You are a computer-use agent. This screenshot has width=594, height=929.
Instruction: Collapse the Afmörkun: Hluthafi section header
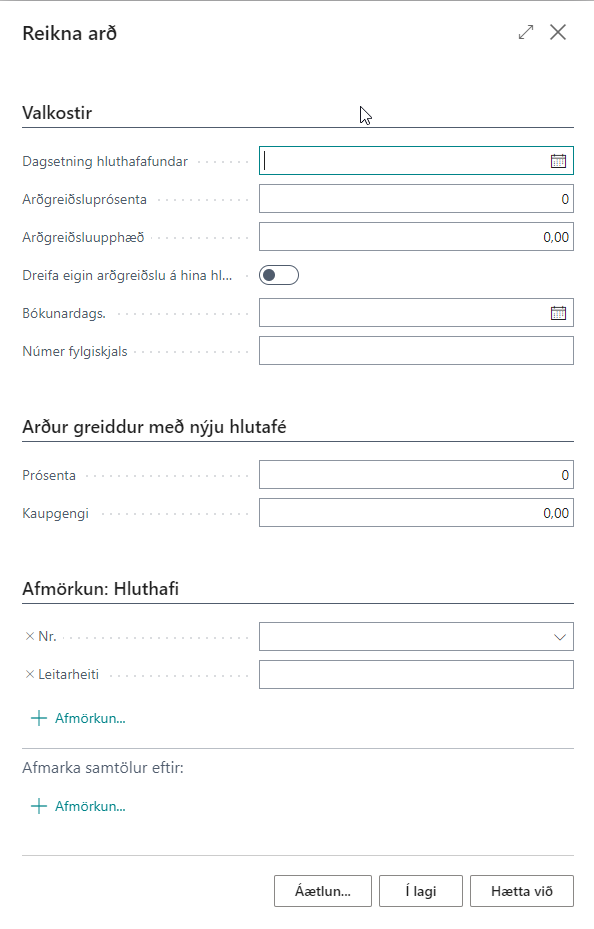click(x=100, y=588)
